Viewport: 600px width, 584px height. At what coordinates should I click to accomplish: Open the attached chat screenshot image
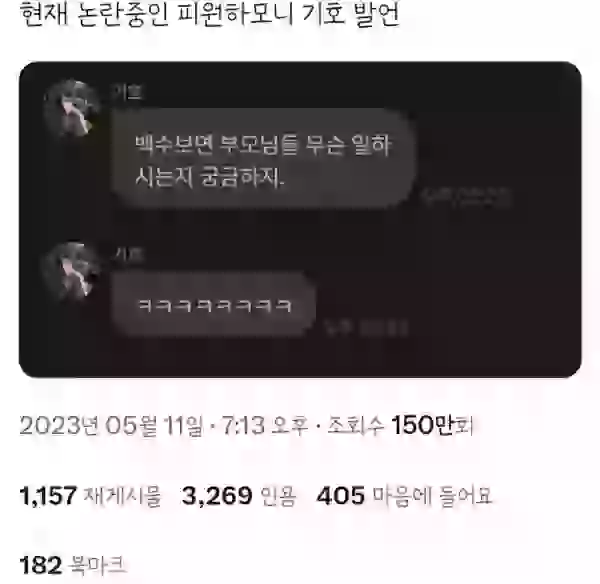300,219
